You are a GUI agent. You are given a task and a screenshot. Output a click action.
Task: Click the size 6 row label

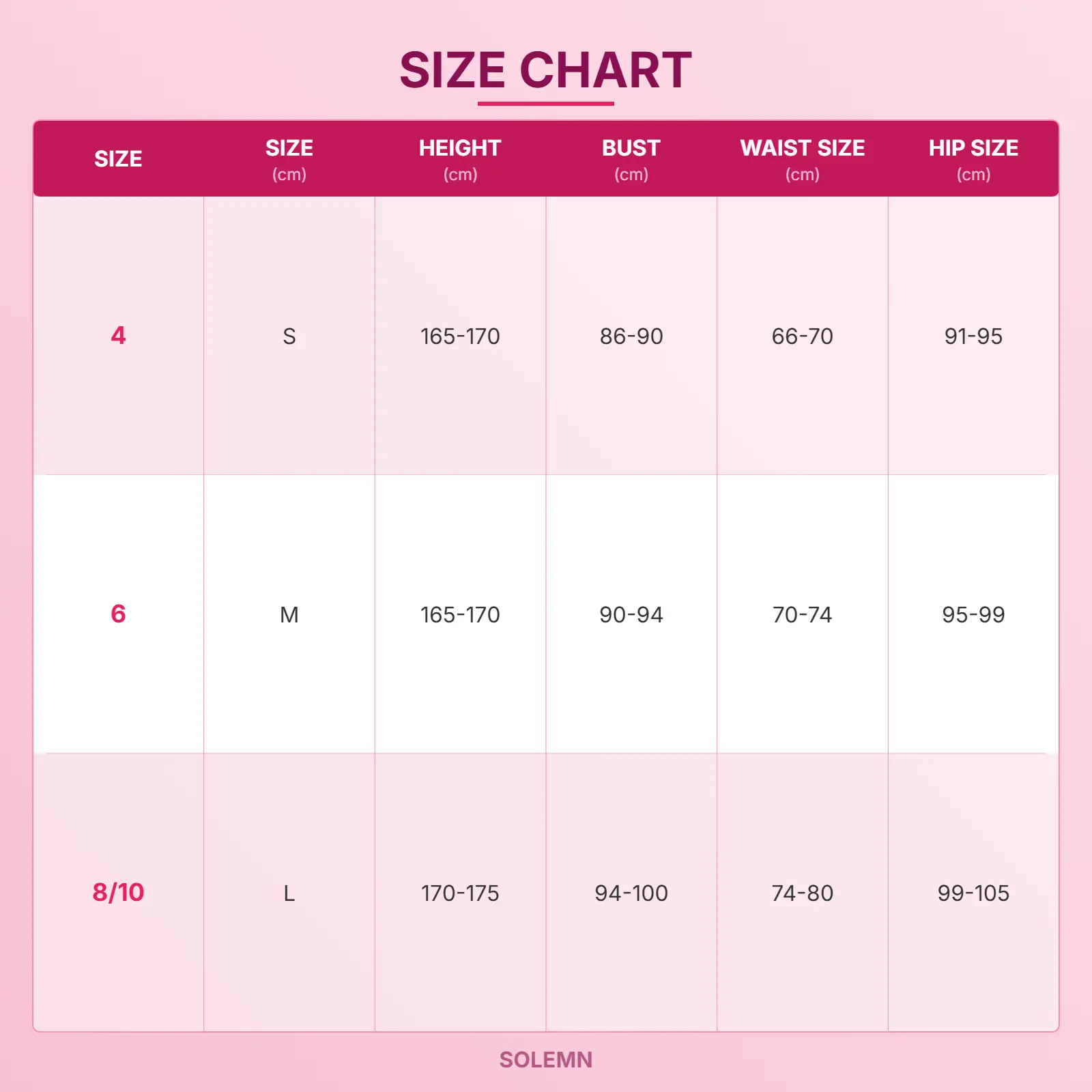click(x=118, y=614)
